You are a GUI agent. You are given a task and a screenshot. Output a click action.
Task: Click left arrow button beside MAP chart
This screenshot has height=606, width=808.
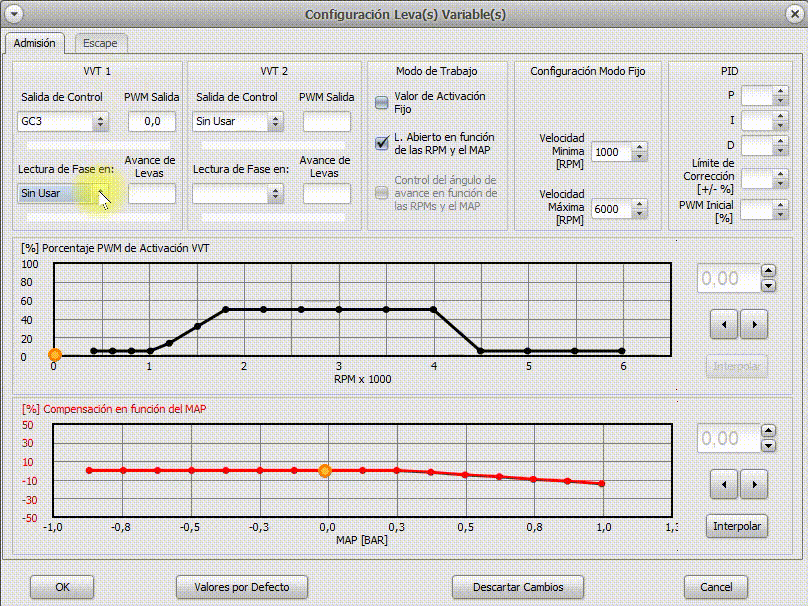point(724,485)
